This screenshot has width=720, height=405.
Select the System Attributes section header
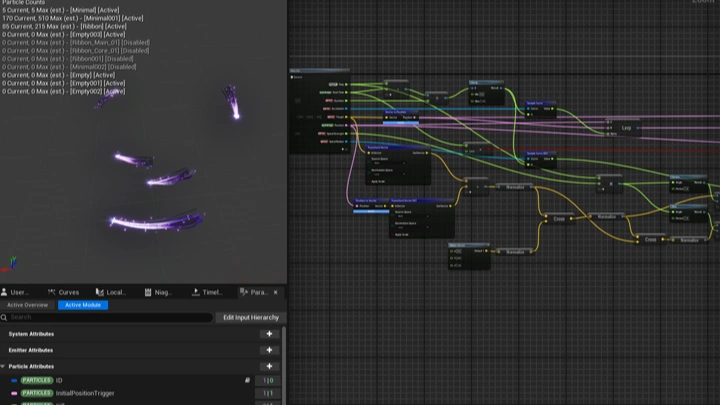point(31,334)
